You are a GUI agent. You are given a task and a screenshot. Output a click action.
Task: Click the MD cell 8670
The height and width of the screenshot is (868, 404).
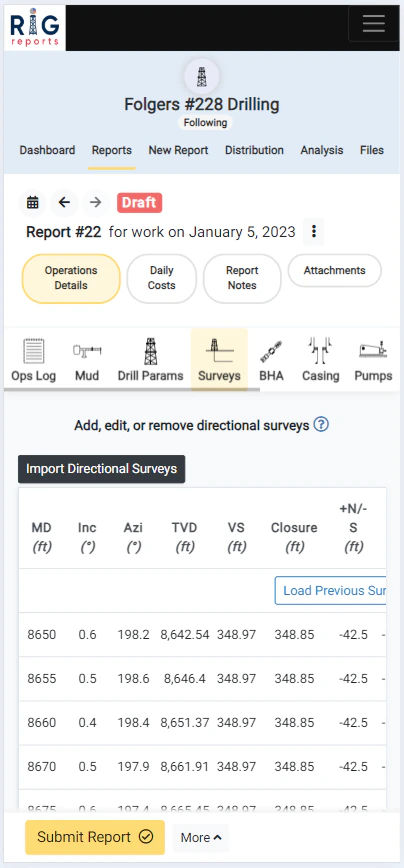coord(42,767)
